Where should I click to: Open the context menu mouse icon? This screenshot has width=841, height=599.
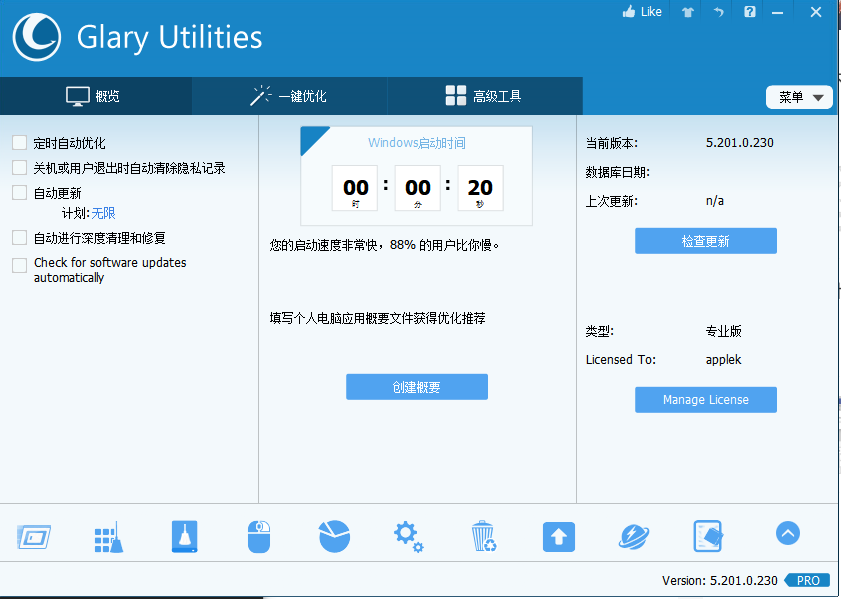pyautogui.click(x=259, y=536)
